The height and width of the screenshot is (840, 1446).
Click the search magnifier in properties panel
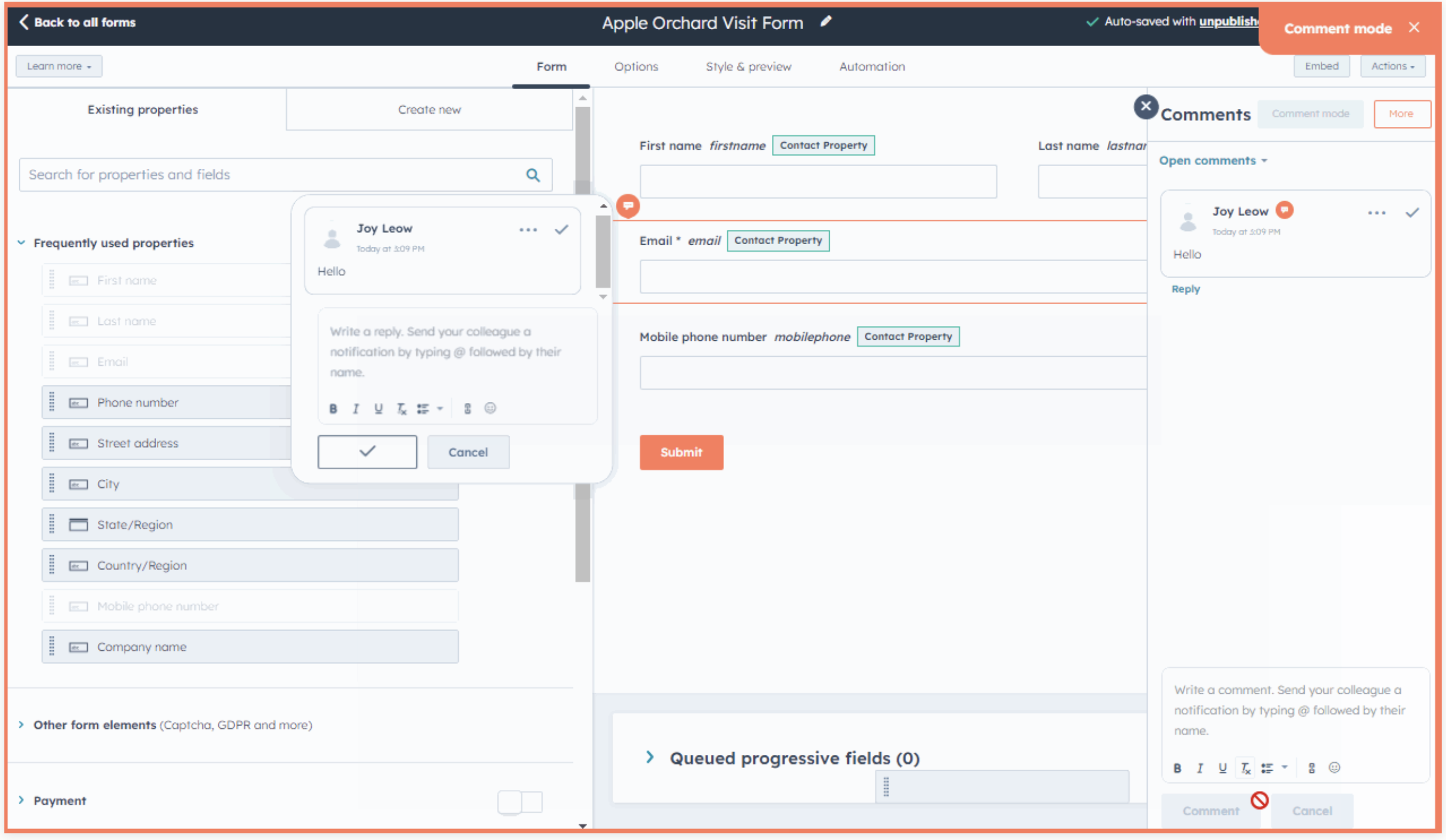(x=533, y=175)
